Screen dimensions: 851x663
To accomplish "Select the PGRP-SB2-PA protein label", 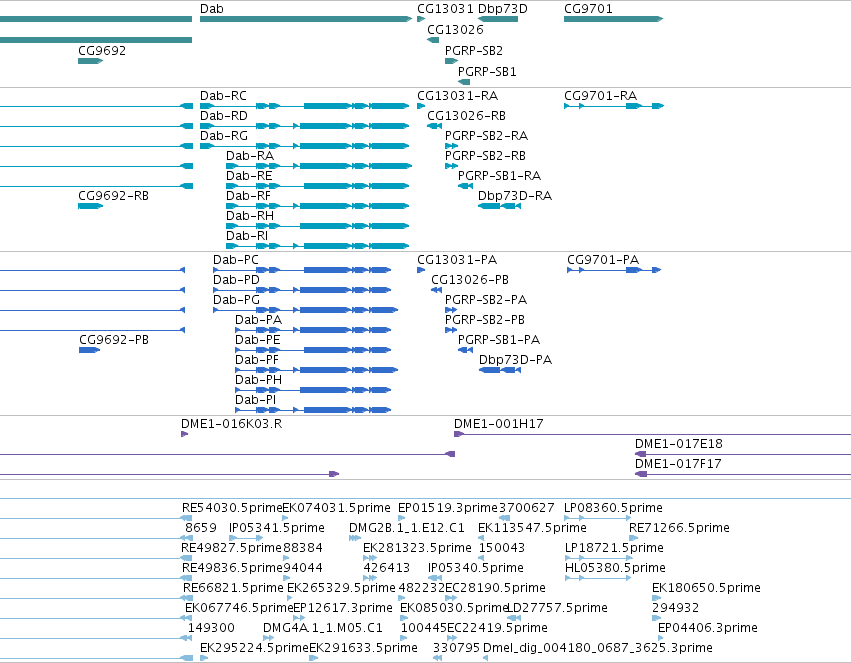I will (486, 300).
